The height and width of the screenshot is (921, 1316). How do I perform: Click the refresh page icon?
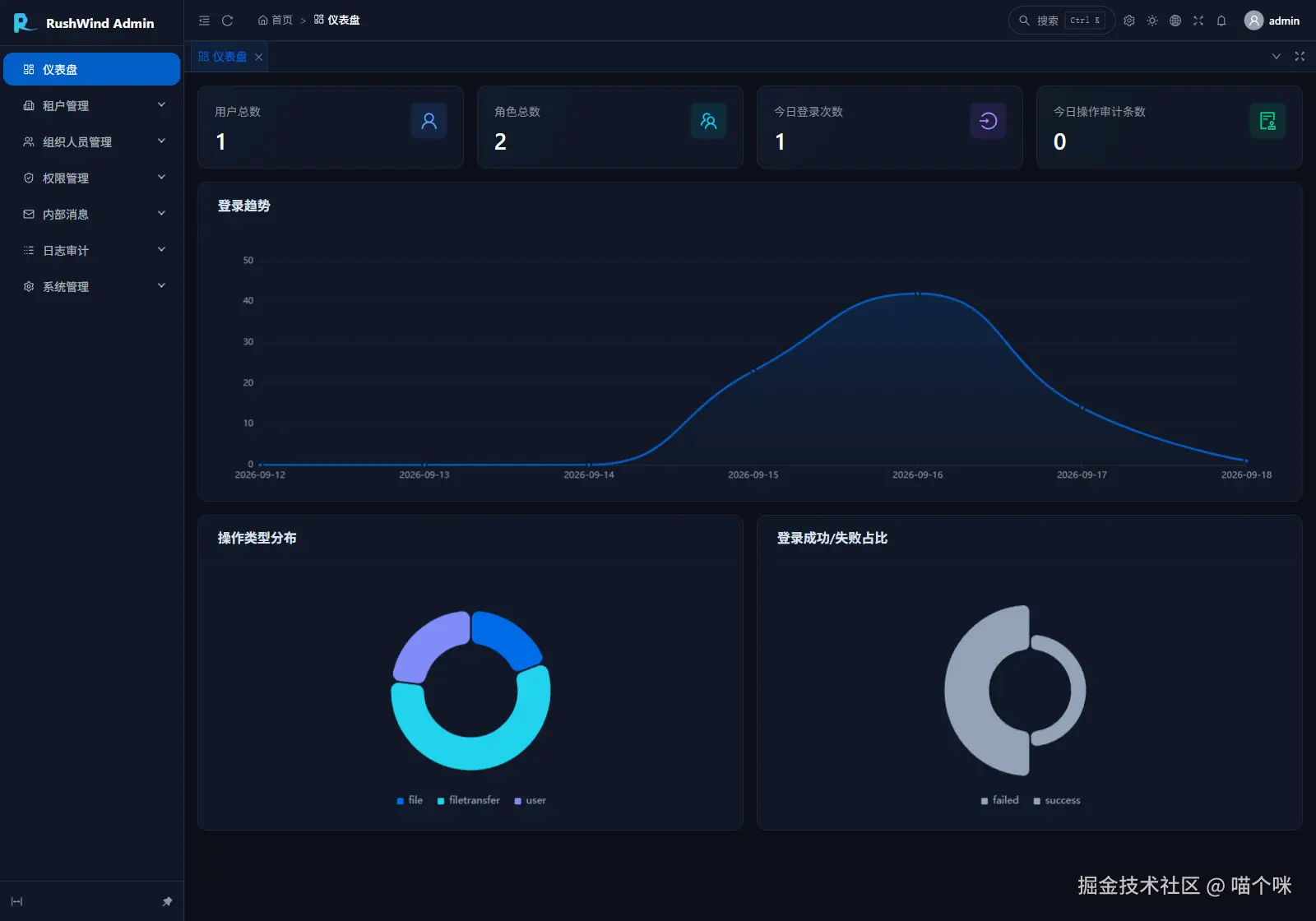[x=228, y=21]
